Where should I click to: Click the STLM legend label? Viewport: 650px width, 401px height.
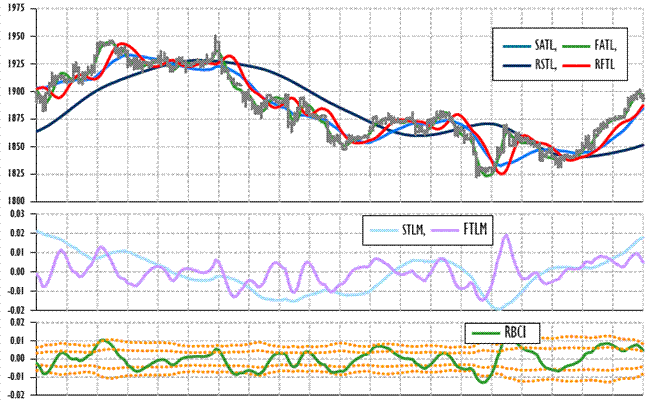pyautogui.click(x=414, y=229)
